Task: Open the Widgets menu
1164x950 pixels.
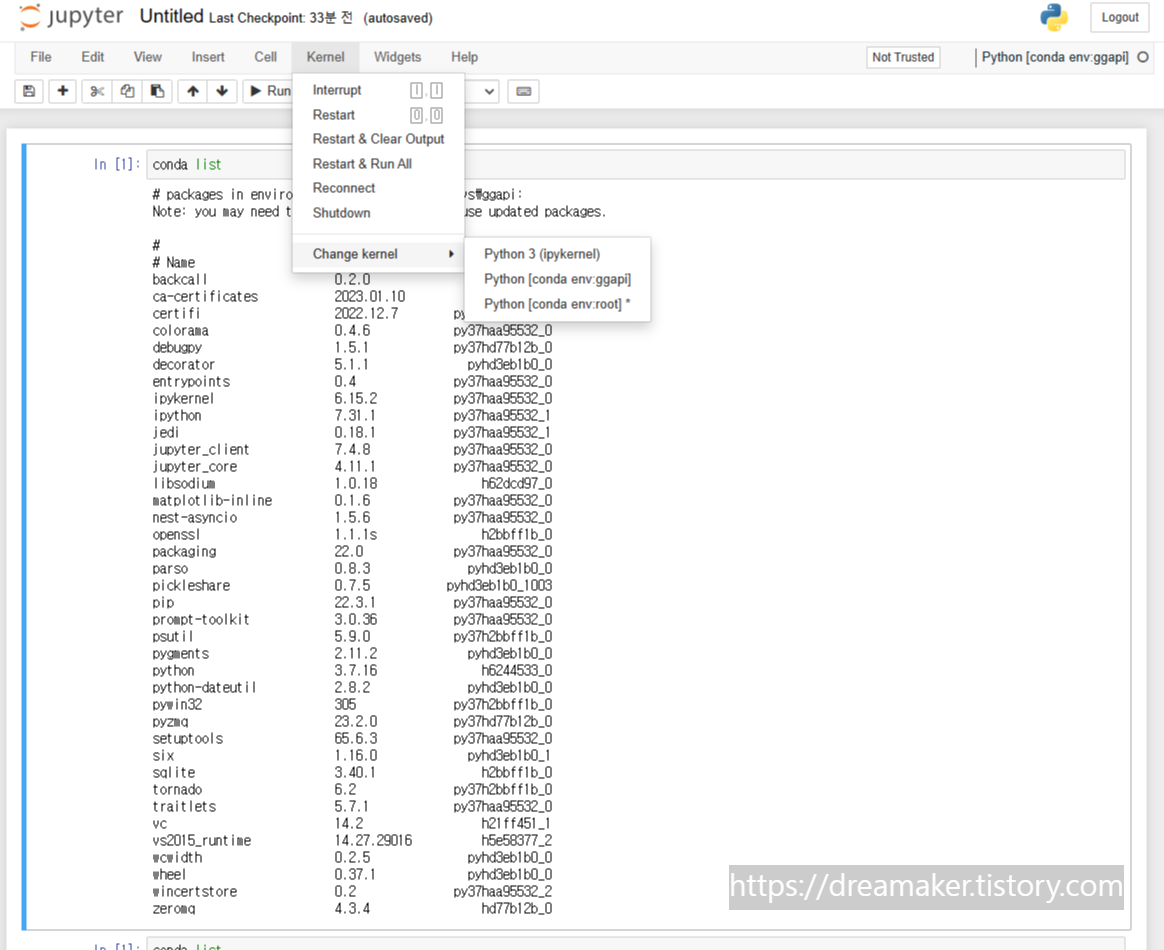Action: pos(397,57)
